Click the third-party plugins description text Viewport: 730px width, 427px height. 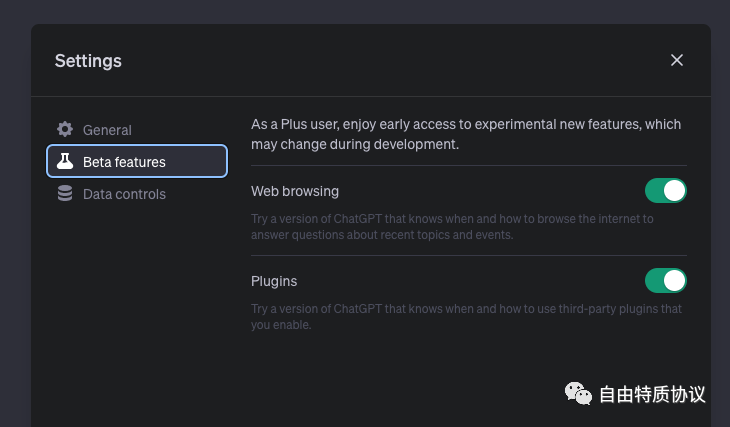click(x=466, y=316)
